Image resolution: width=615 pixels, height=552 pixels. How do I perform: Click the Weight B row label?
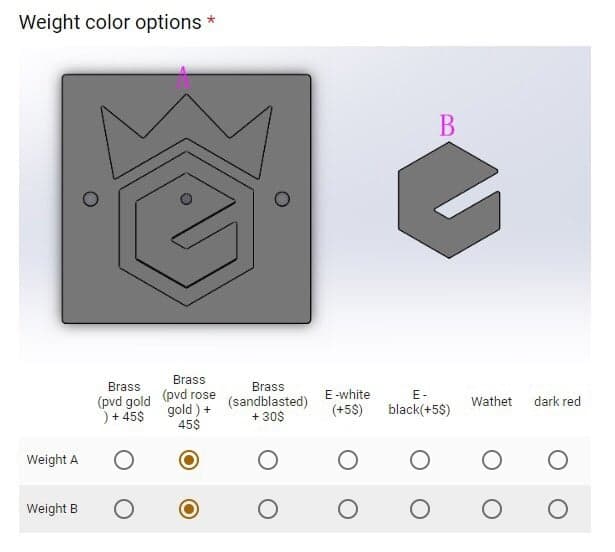point(52,509)
